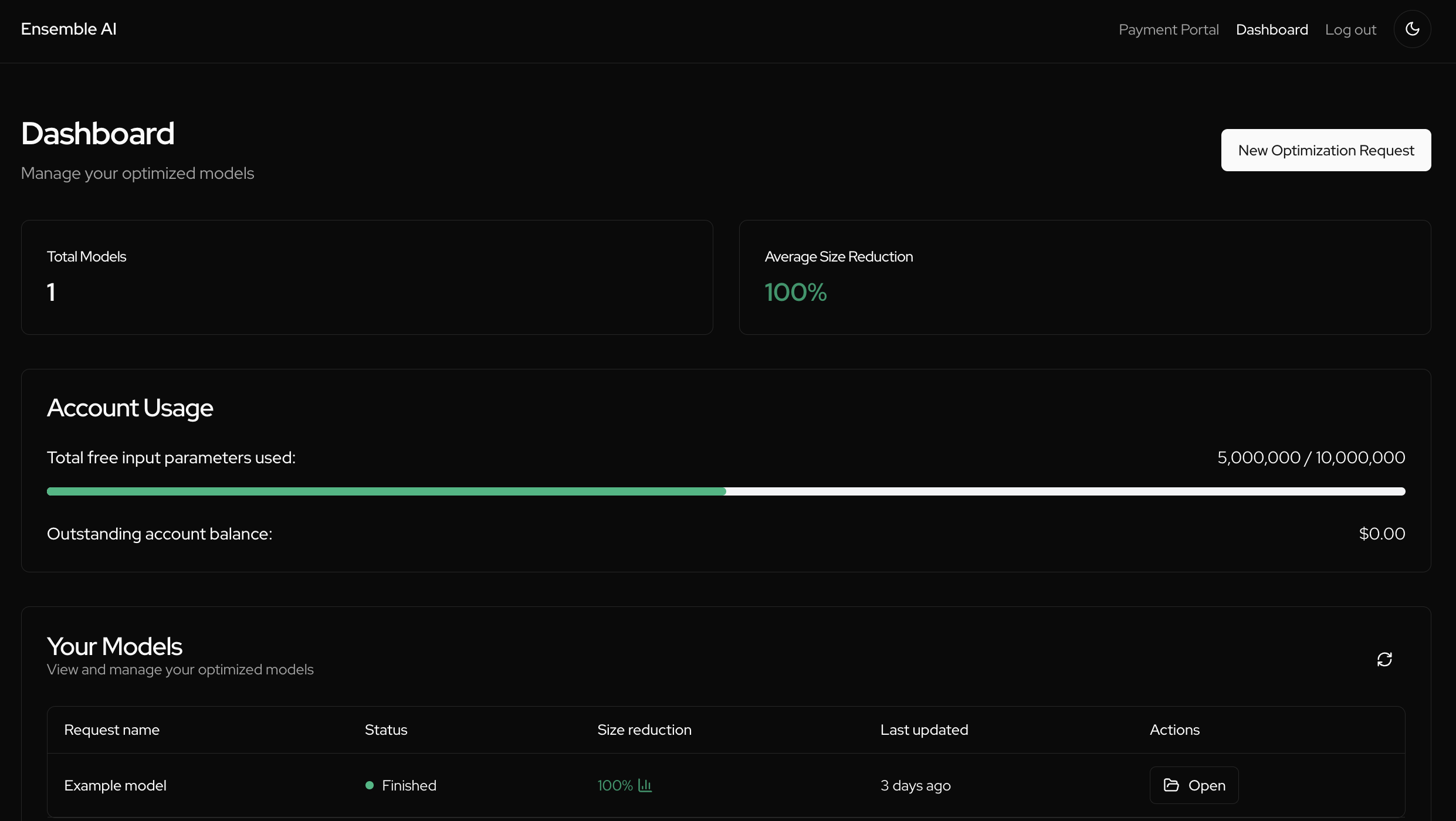Create a New Optimization Request
This screenshot has height=821, width=1456.
(1326, 150)
